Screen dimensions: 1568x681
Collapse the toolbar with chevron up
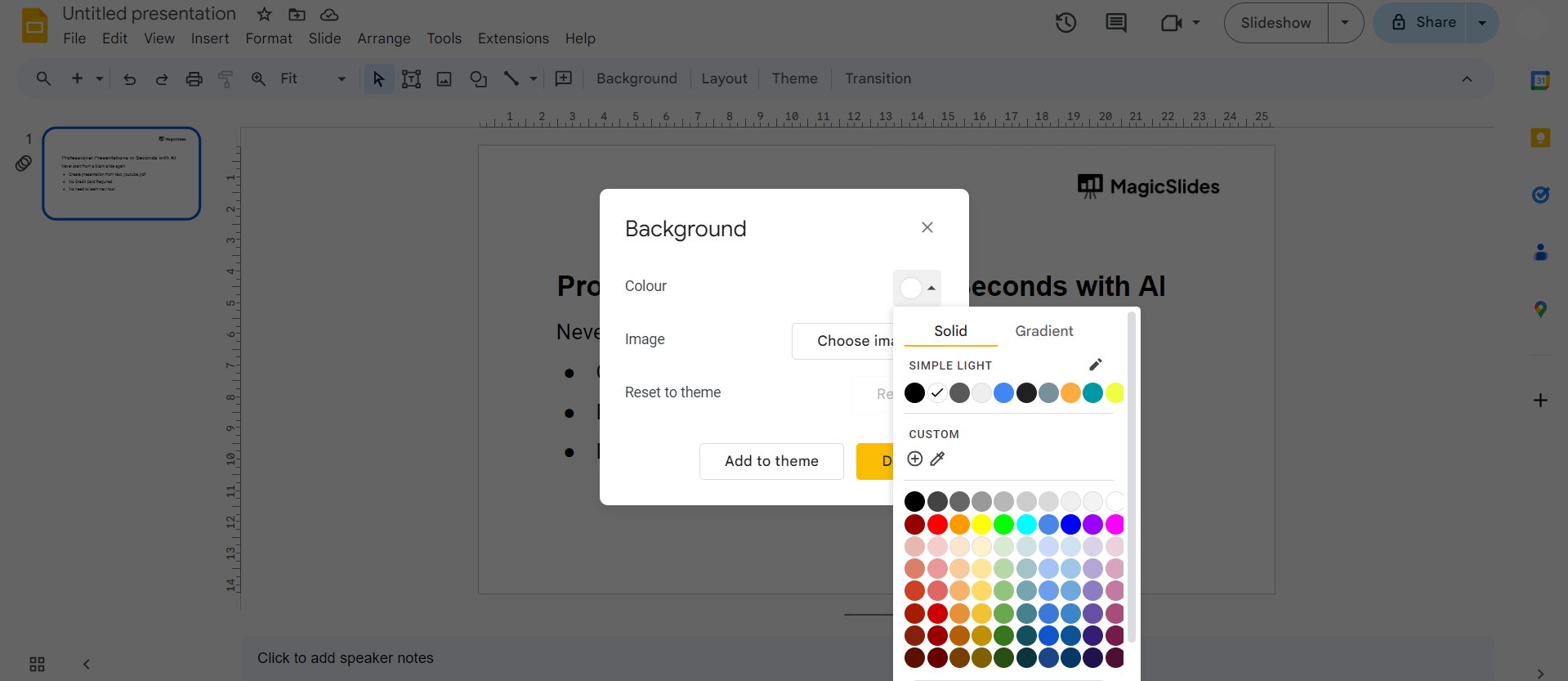coord(1467,78)
